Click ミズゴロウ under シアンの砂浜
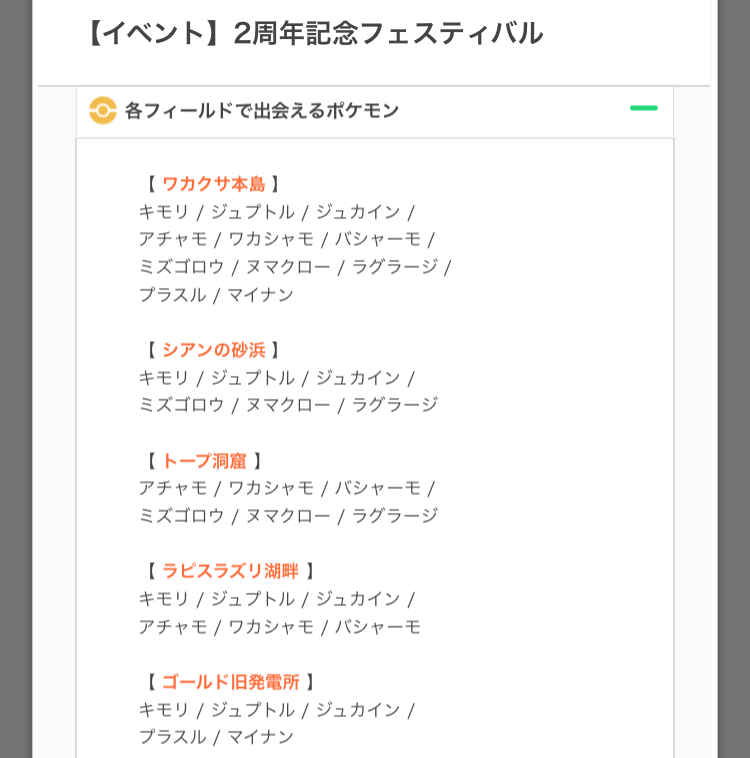 pyautogui.click(x=181, y=405)
